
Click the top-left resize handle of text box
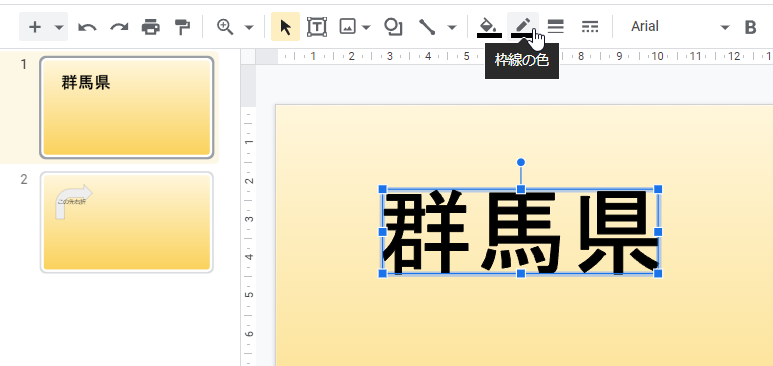[x=382, y=189]
